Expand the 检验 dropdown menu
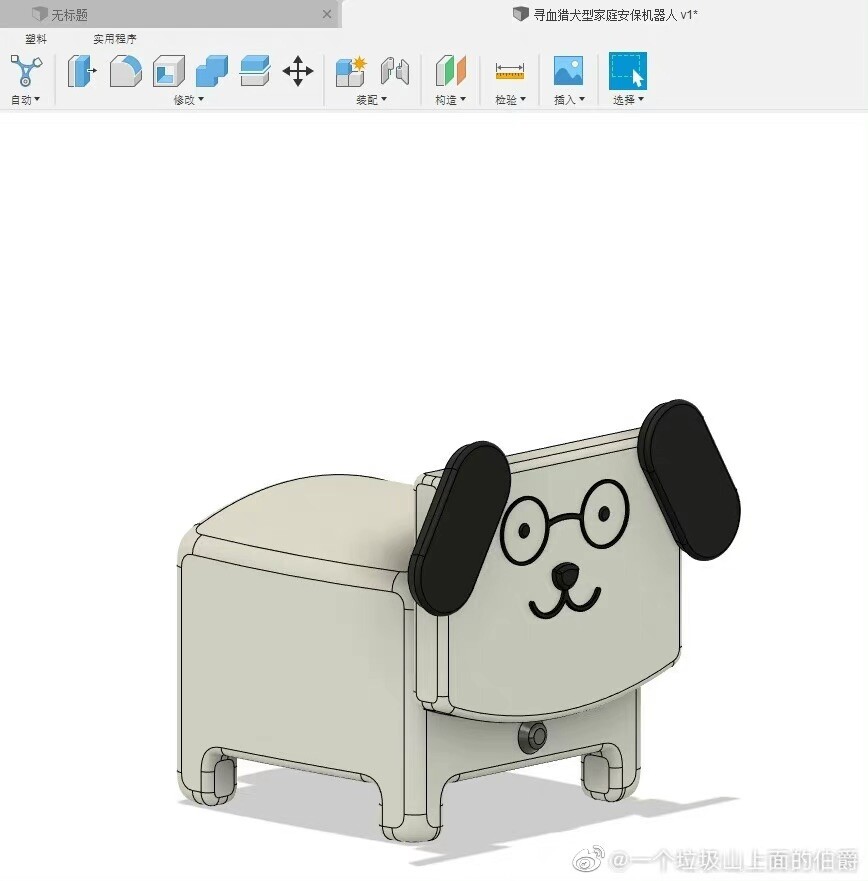The width and height of the screenshot is (868, 881). (x=510, y=100)
